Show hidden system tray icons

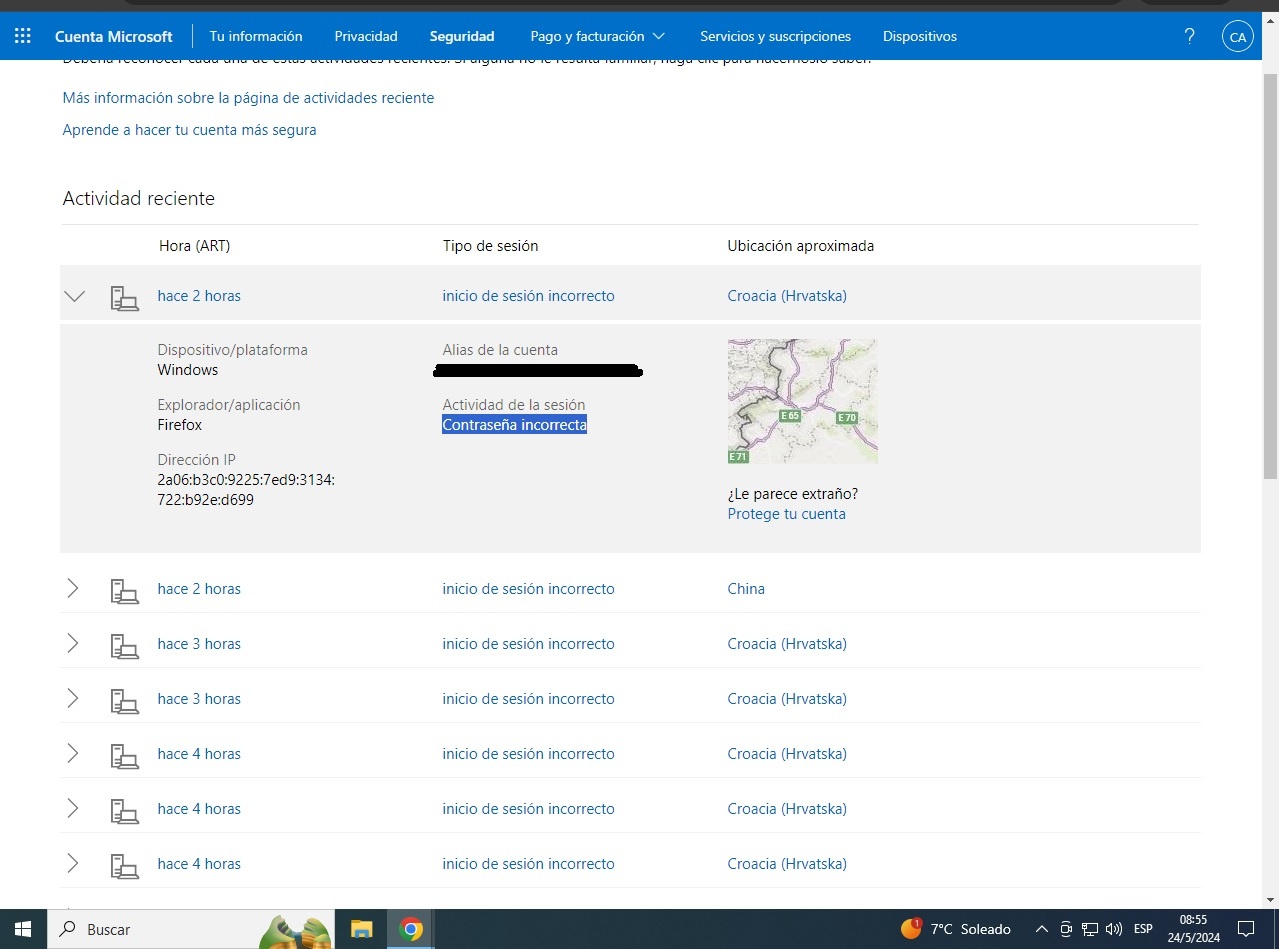click(1041, 929)
